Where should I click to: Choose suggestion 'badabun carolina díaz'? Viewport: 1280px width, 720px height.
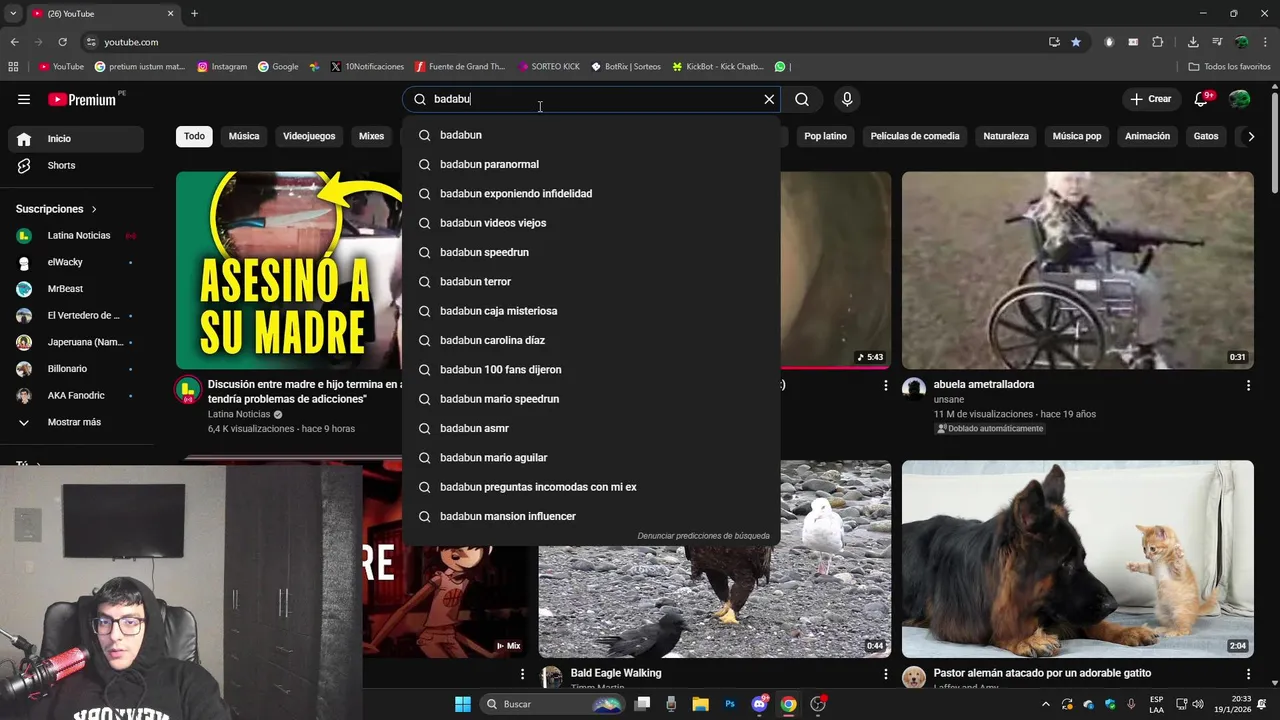(x=591, y=340)
